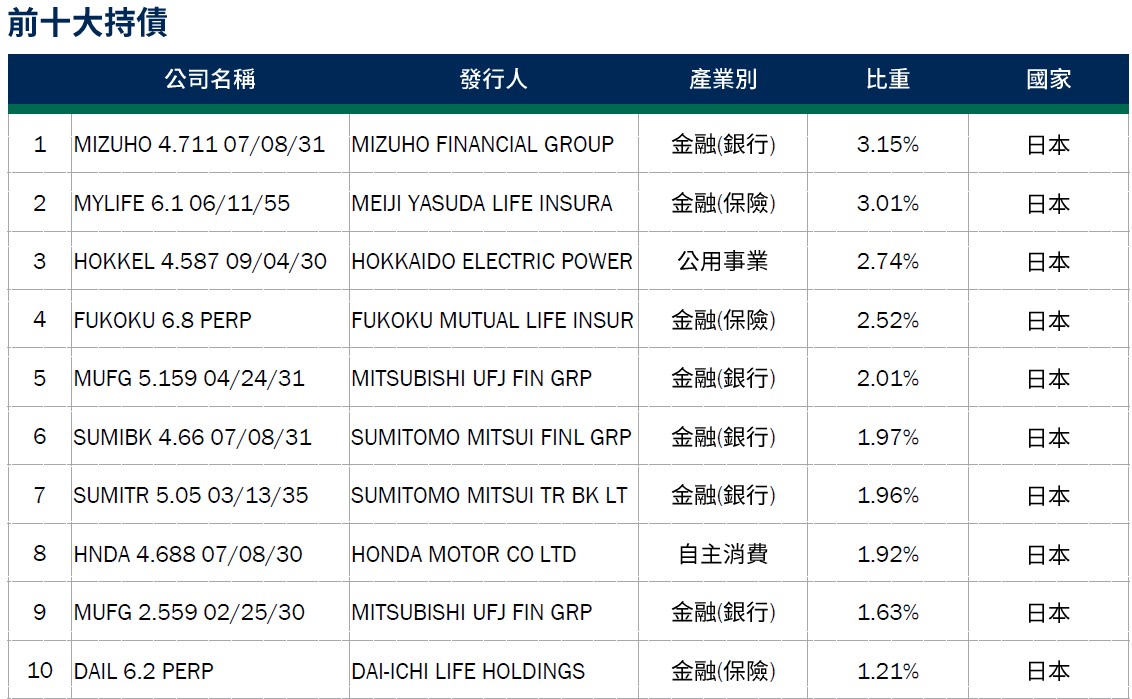Click the 發行人 column header
Viewport: 1132px width, 699px height.
[x=493, y=79]
